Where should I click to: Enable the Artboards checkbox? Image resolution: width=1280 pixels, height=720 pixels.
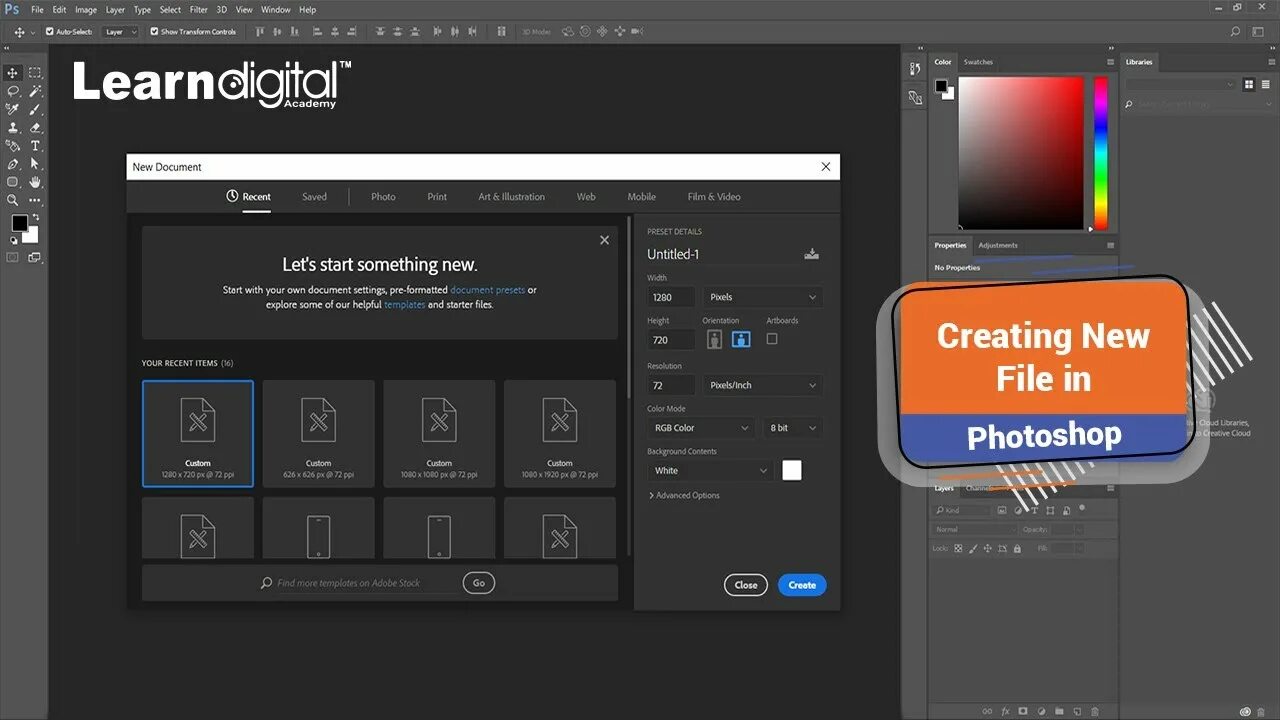(x=772, y=339)
